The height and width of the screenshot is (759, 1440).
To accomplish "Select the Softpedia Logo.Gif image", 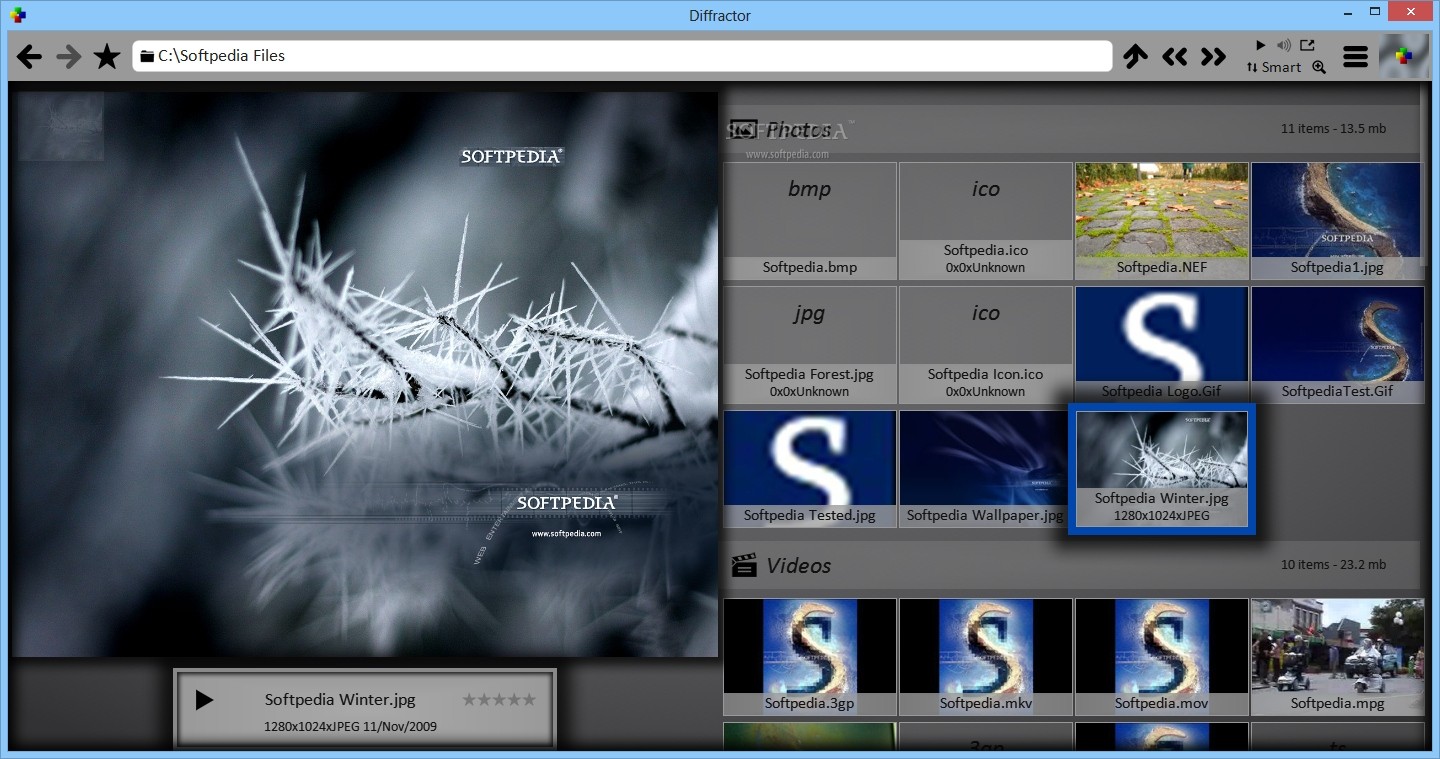I will tap(1162, 345).
